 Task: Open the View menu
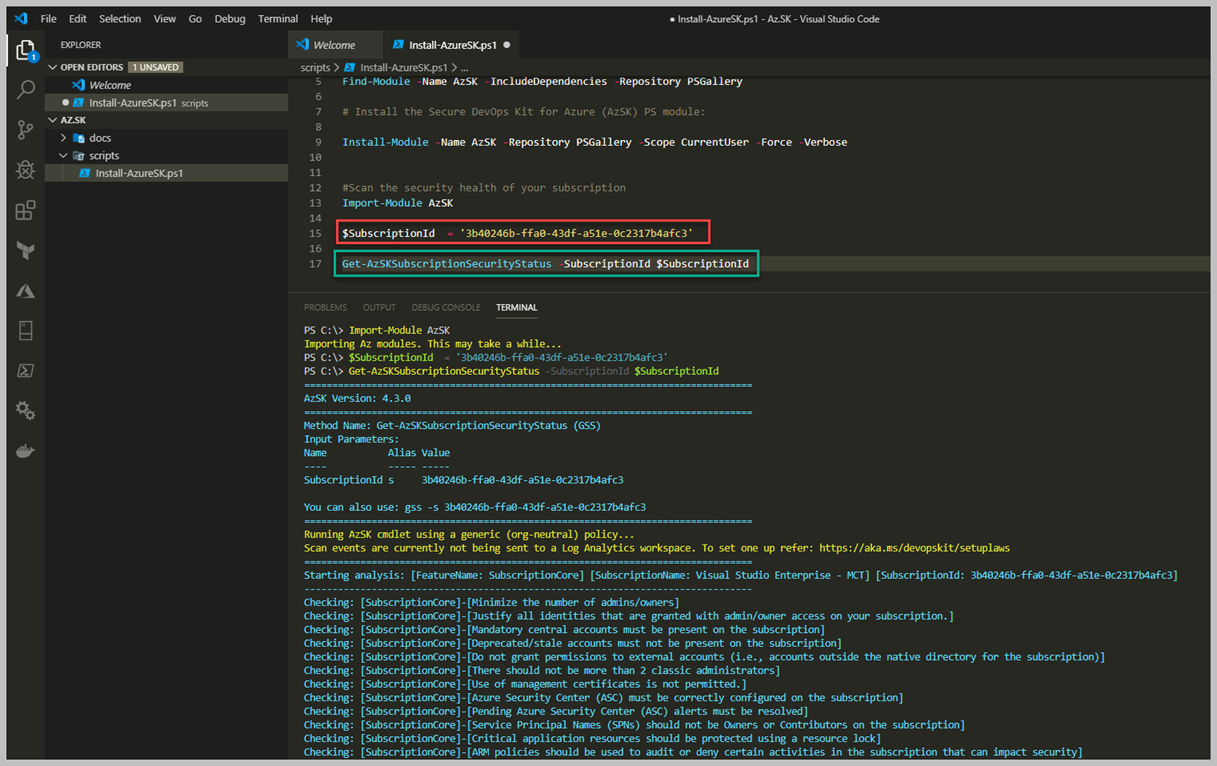[165, 19]
